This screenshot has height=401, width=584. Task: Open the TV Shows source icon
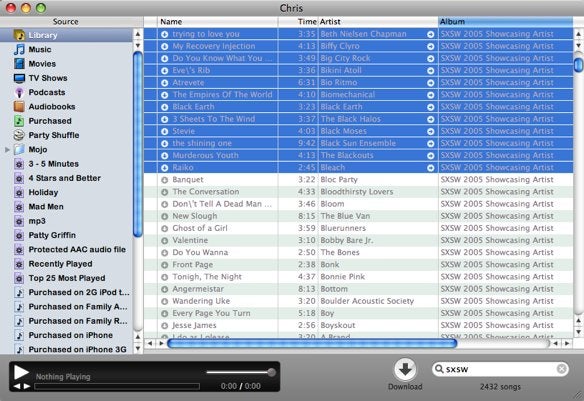coord(19,78)
